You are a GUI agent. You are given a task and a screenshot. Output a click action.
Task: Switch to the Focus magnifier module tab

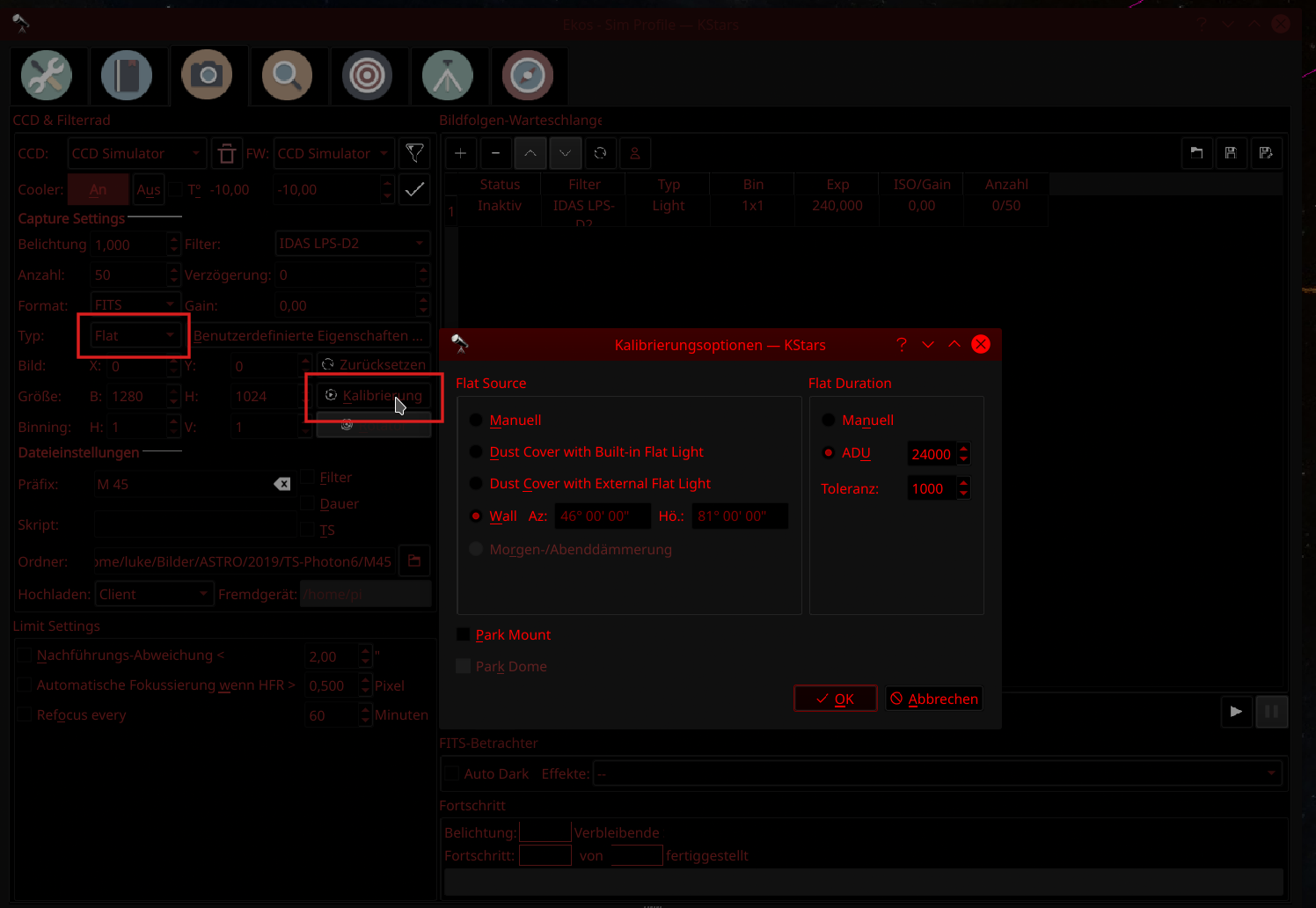pos(287,76)
